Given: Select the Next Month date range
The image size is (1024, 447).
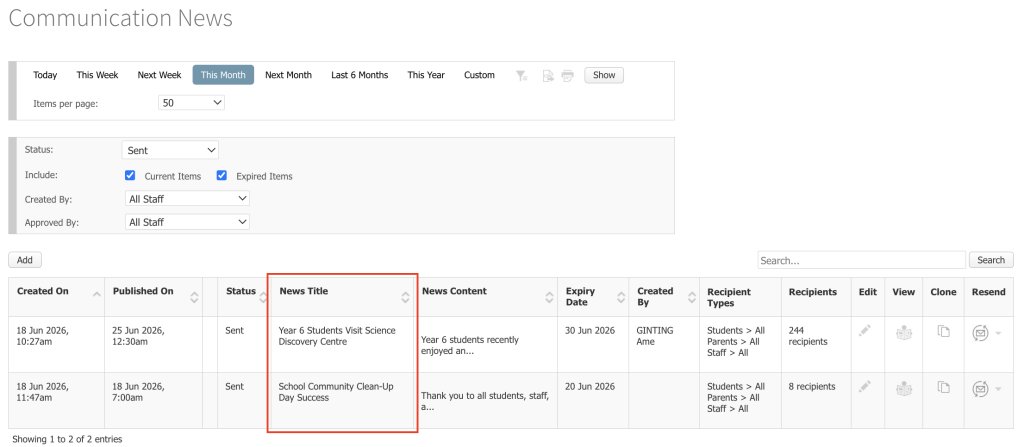Looking at the screenshot, I should pos(288,75).
